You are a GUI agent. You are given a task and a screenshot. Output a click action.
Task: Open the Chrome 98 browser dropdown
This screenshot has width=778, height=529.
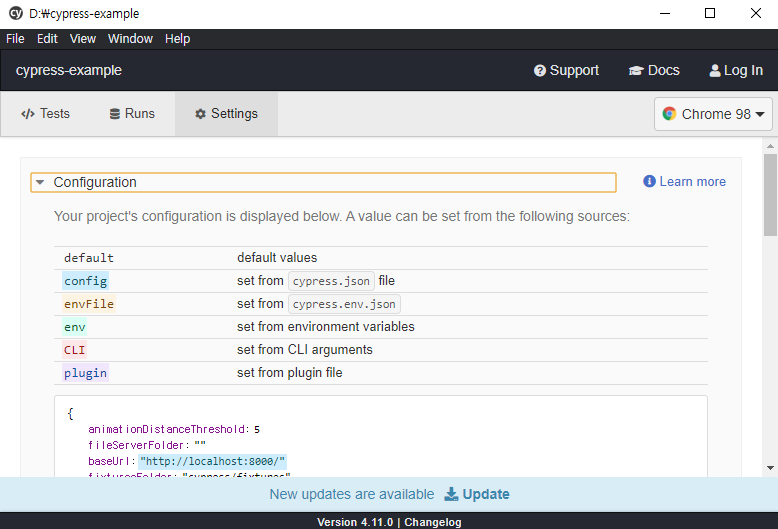pyautogui.click(x=713, y=114)
